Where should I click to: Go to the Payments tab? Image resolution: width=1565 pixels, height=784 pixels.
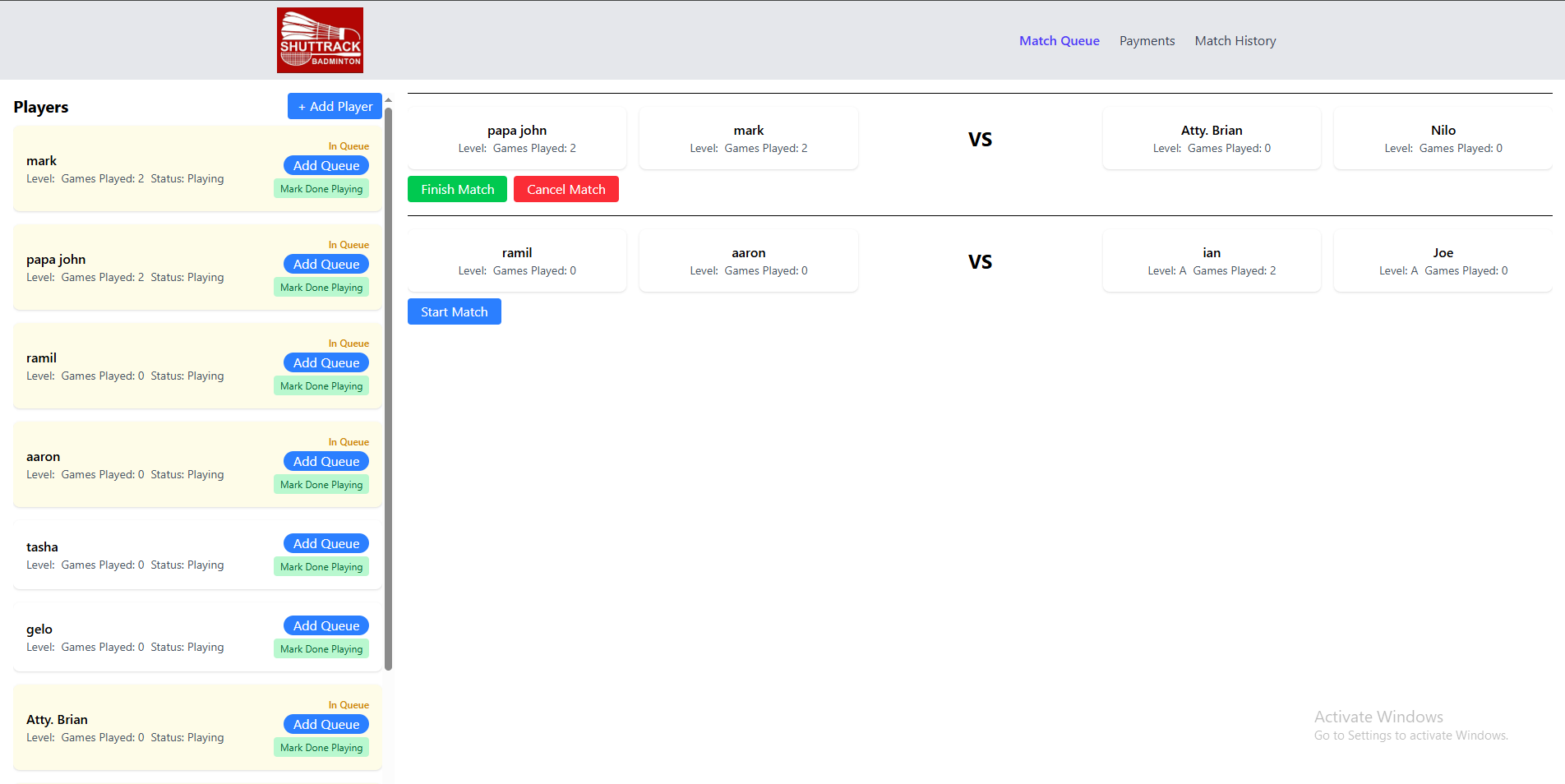[1147, 41]
